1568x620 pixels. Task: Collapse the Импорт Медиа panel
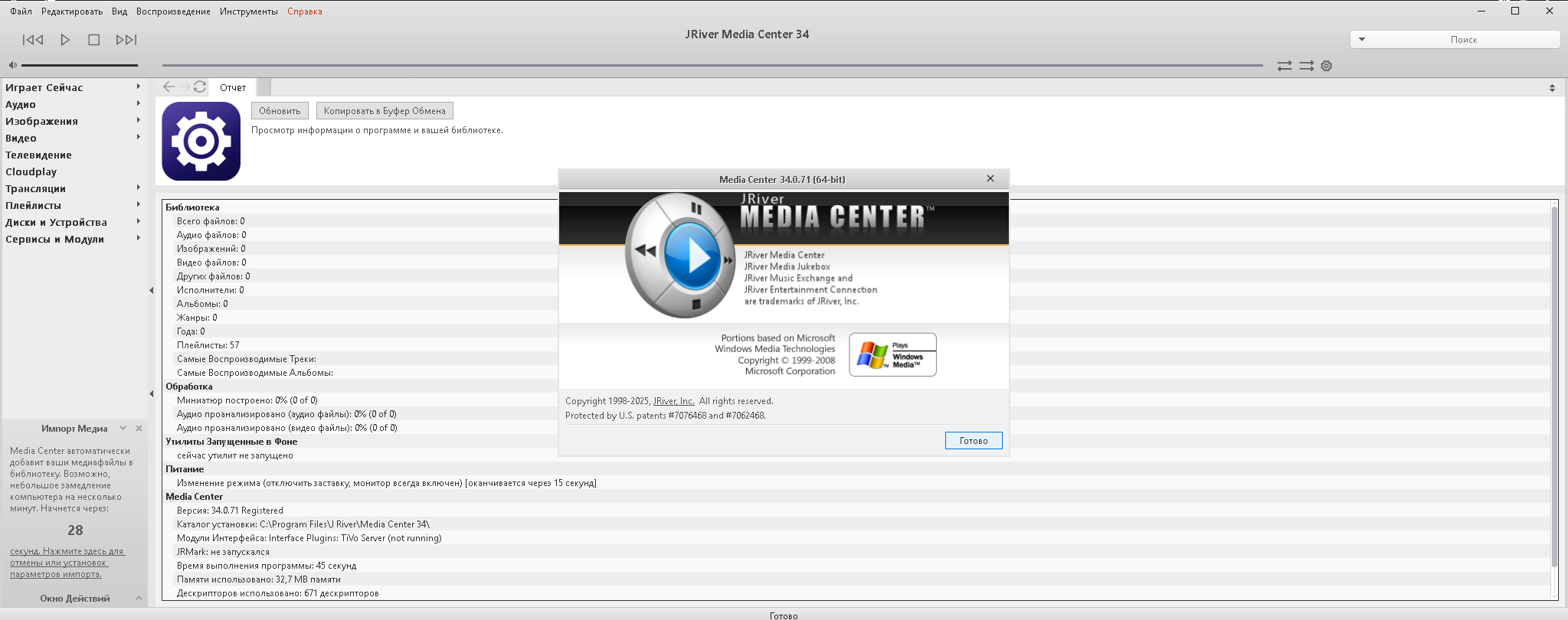[x=123, y=429]
